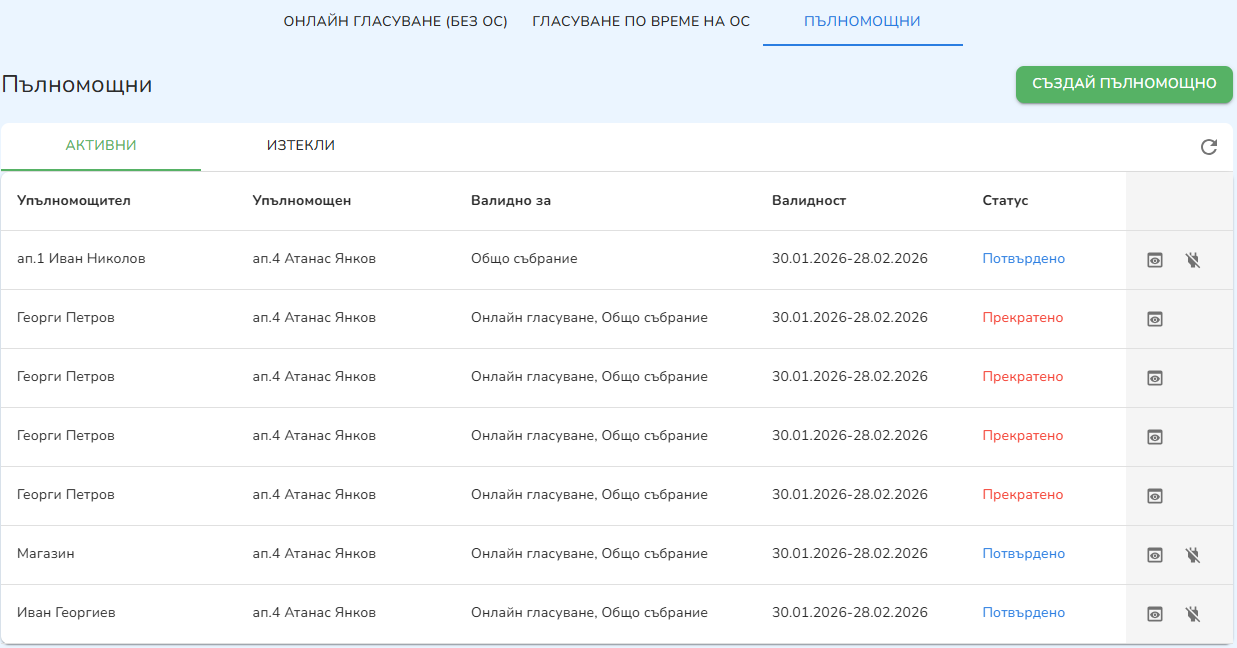Revoke the Иван Георгиев proxy
The width and height of the screenshot is (1237, 648).
(1192, 614)
